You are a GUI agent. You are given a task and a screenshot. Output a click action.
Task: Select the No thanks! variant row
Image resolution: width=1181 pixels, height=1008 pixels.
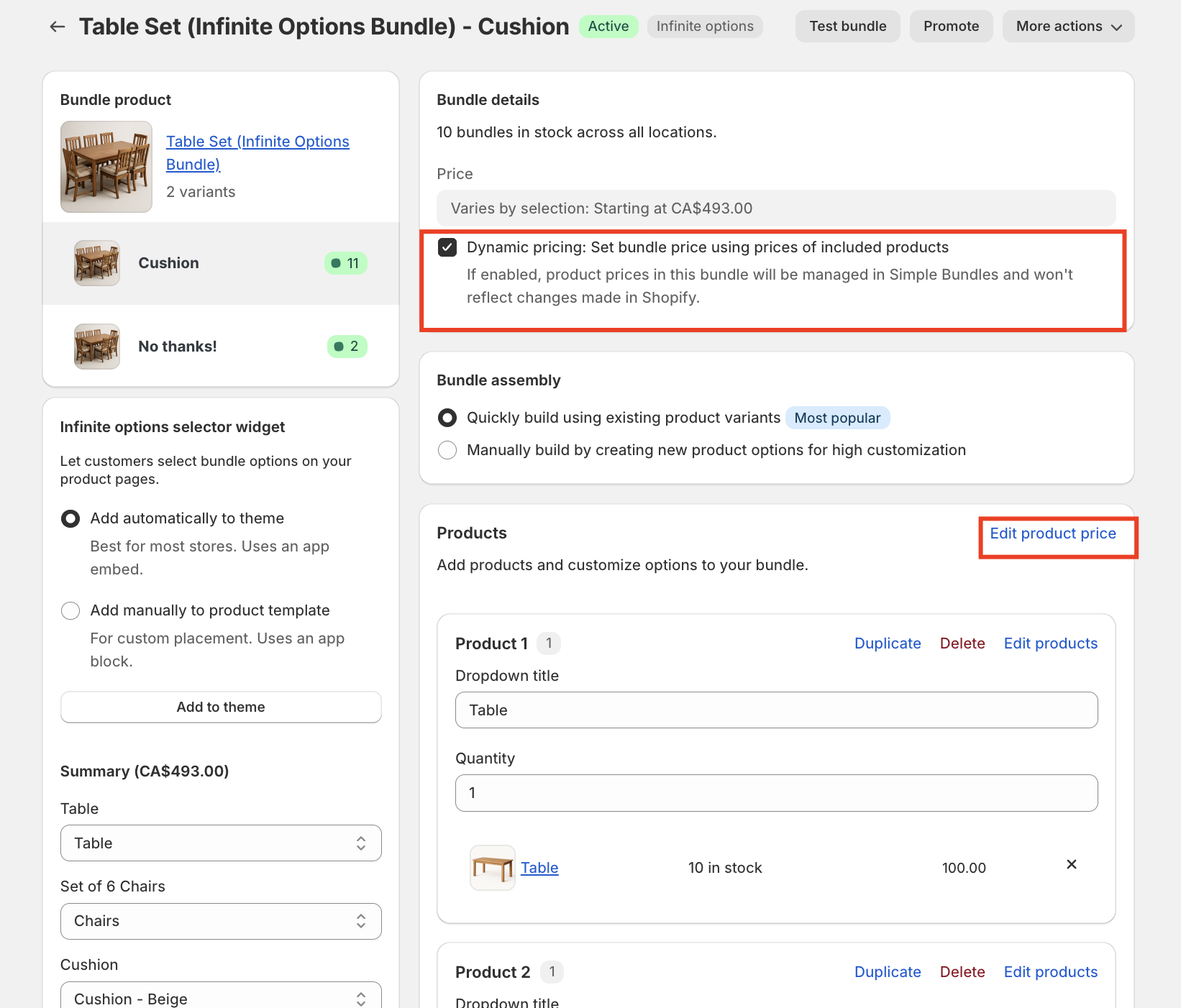(x=221, y=347)
